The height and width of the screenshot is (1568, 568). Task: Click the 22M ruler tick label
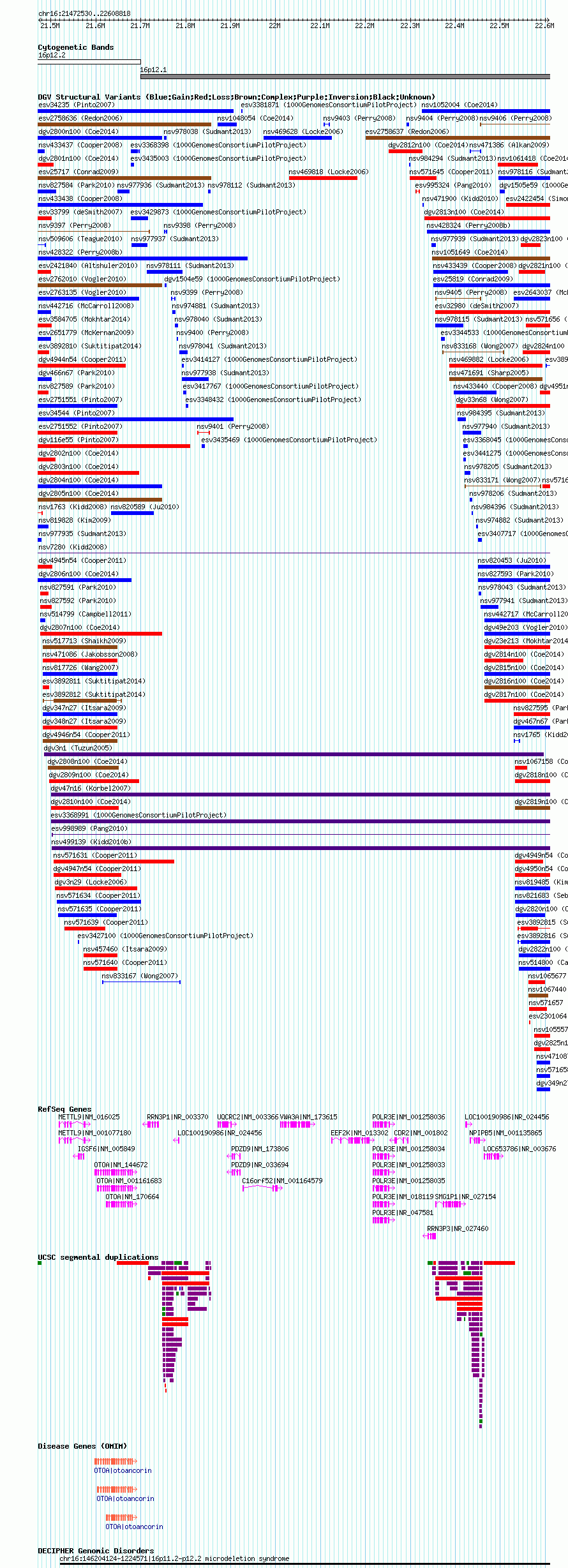click(x=274, y=26)
